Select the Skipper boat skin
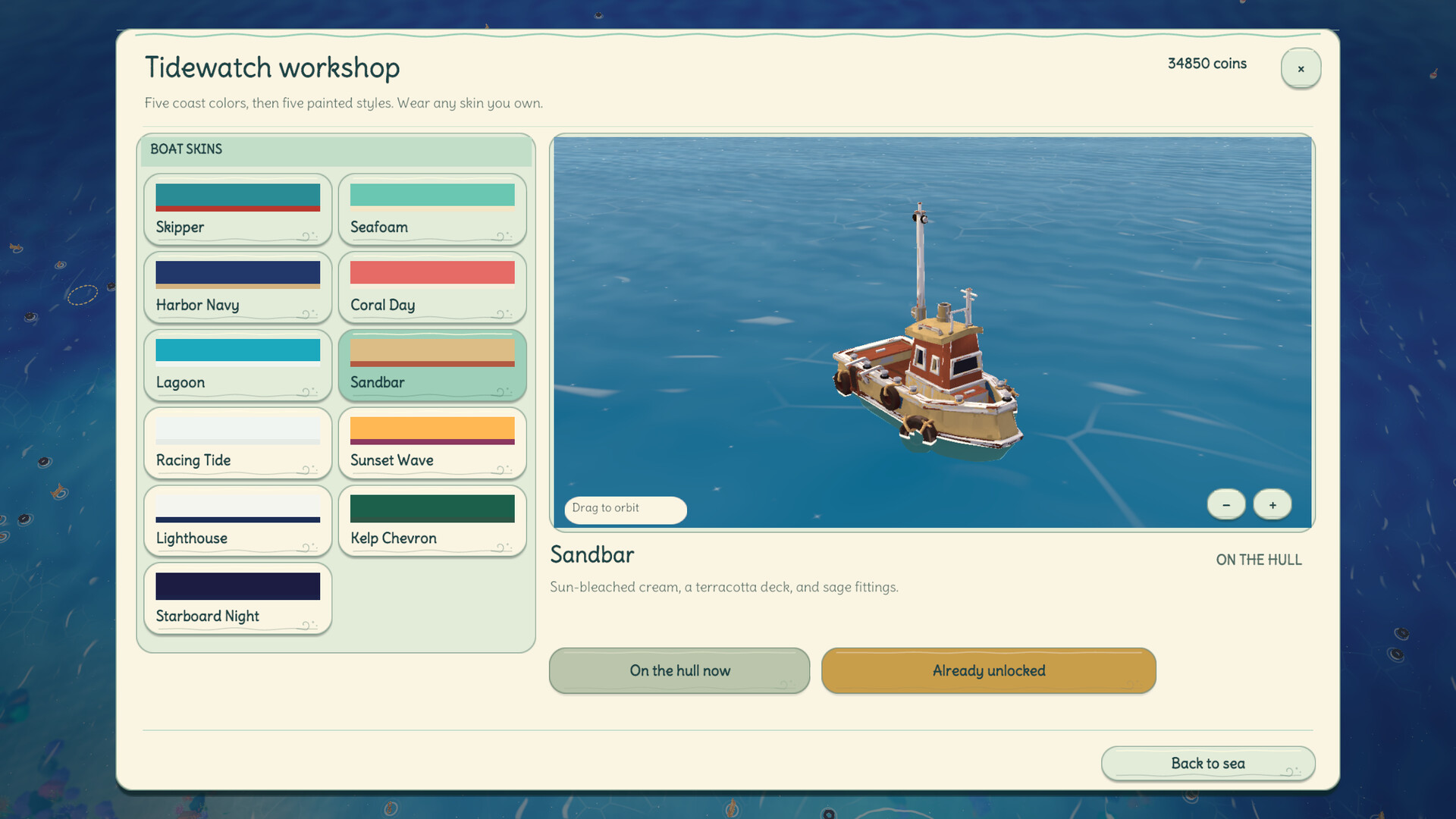1456x819 pixels. pos(237,210)
